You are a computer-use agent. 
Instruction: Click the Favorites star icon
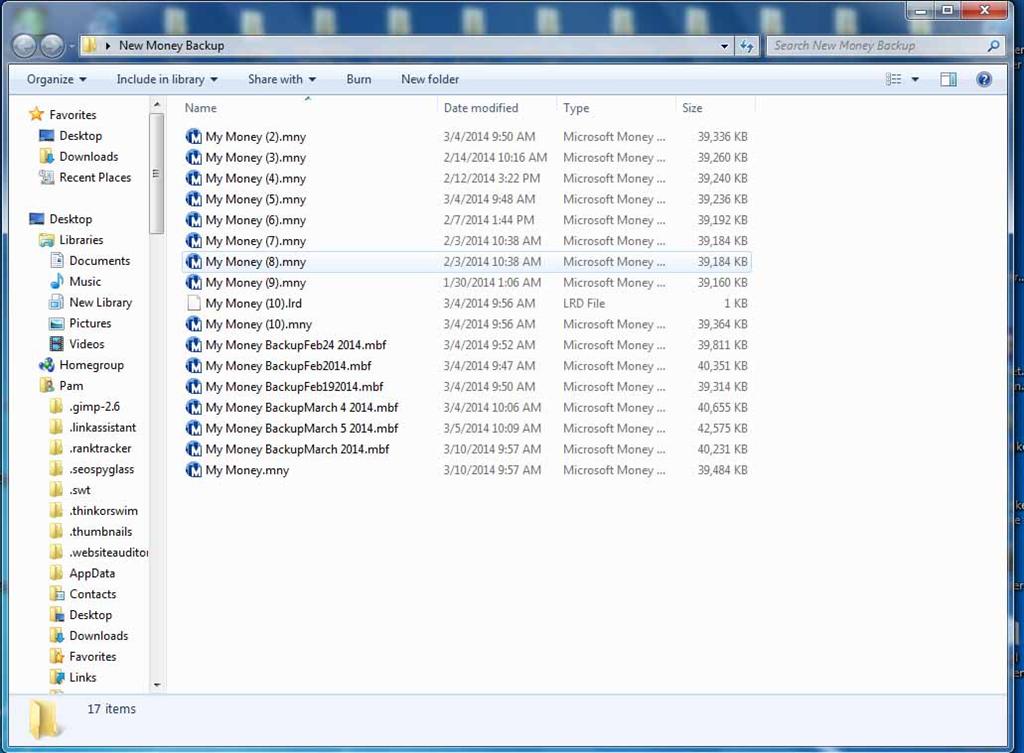(37, 114)
